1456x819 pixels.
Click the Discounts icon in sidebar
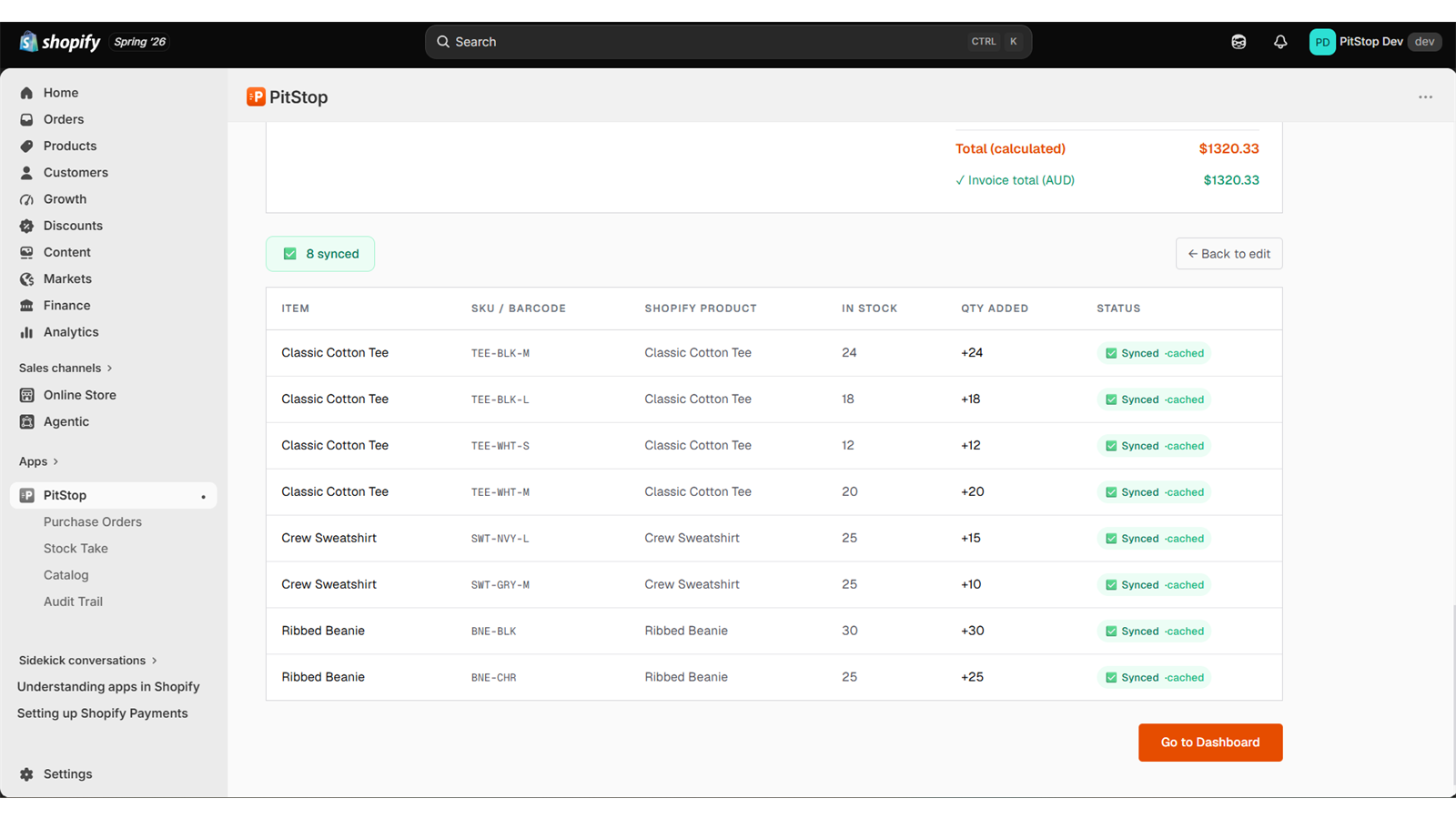pos(26,226)
